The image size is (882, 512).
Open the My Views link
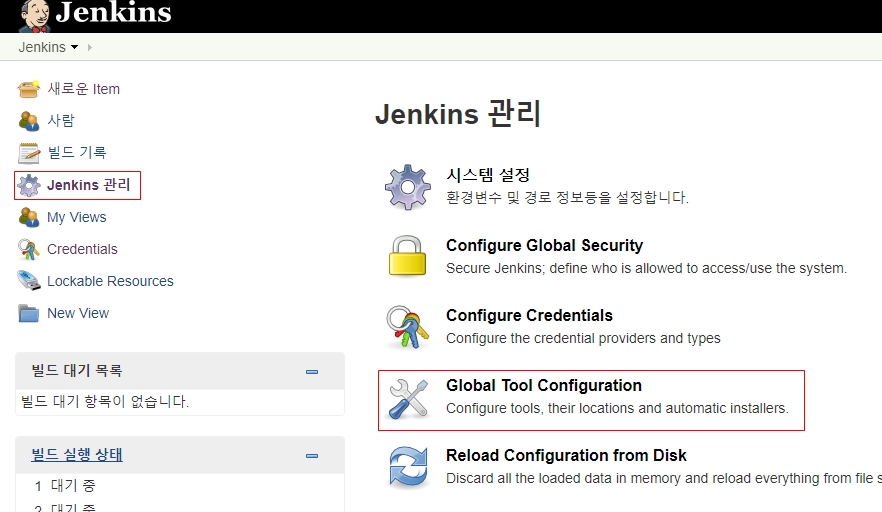tap(76, 217)
